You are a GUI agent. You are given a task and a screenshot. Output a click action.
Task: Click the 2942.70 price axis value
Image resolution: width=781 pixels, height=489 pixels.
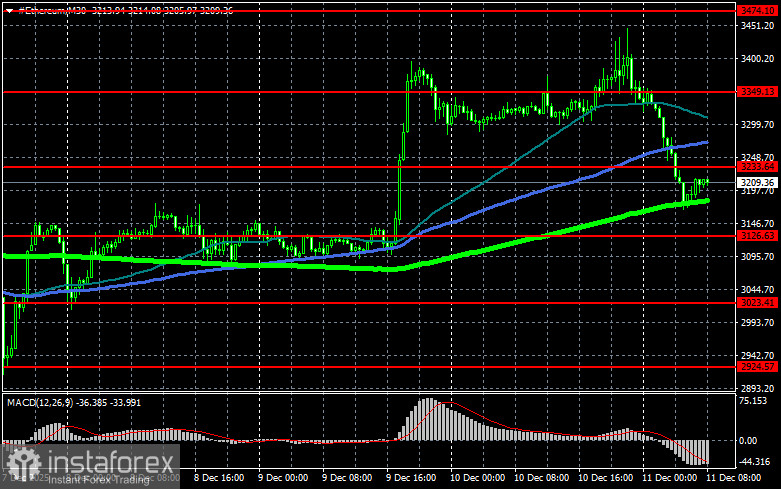click(757, 356)
